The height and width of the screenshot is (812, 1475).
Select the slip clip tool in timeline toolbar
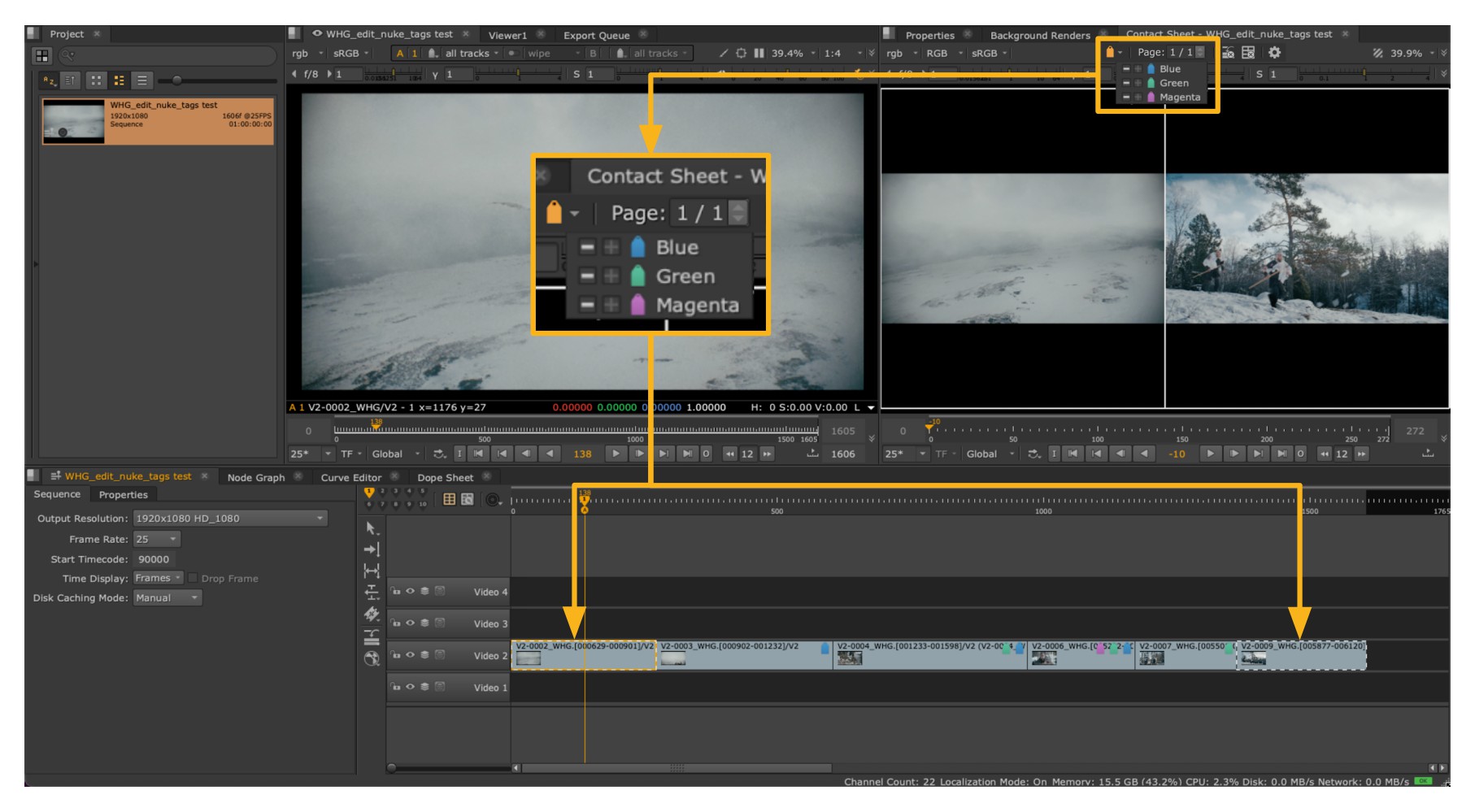pyautogui.click(x=372, y=571)
